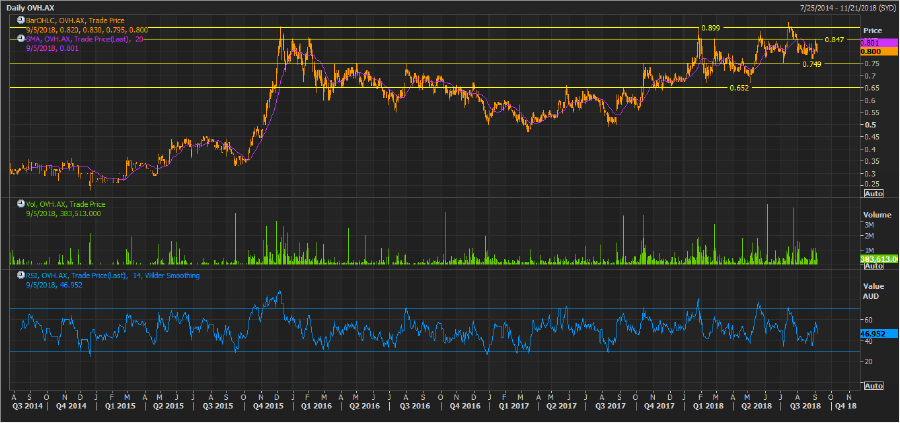Viewport: 900px width, 423px height.
Task: Toggle Auto scale on the price pane
Action: coord(873,193)
